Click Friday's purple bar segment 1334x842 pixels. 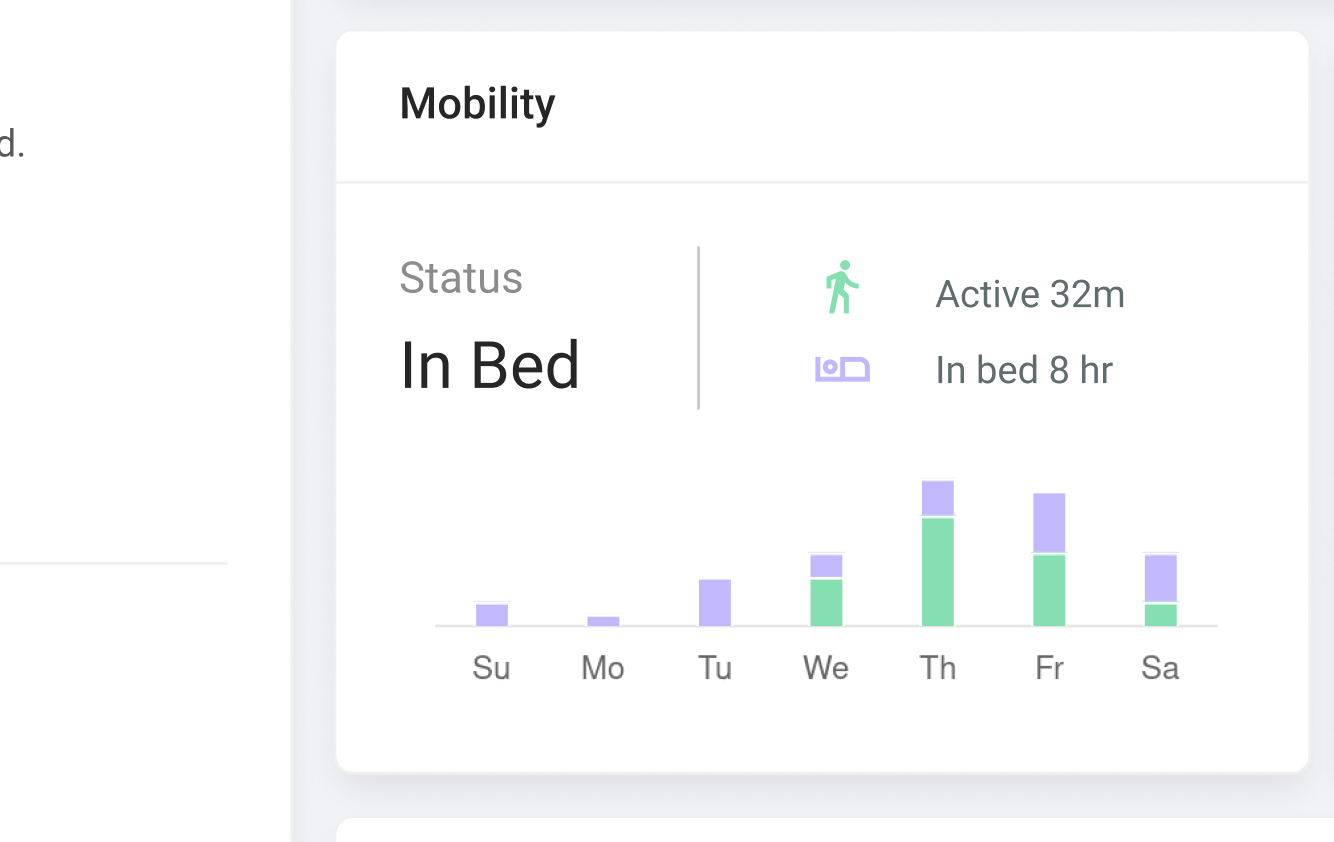[x=1049, y=522]
